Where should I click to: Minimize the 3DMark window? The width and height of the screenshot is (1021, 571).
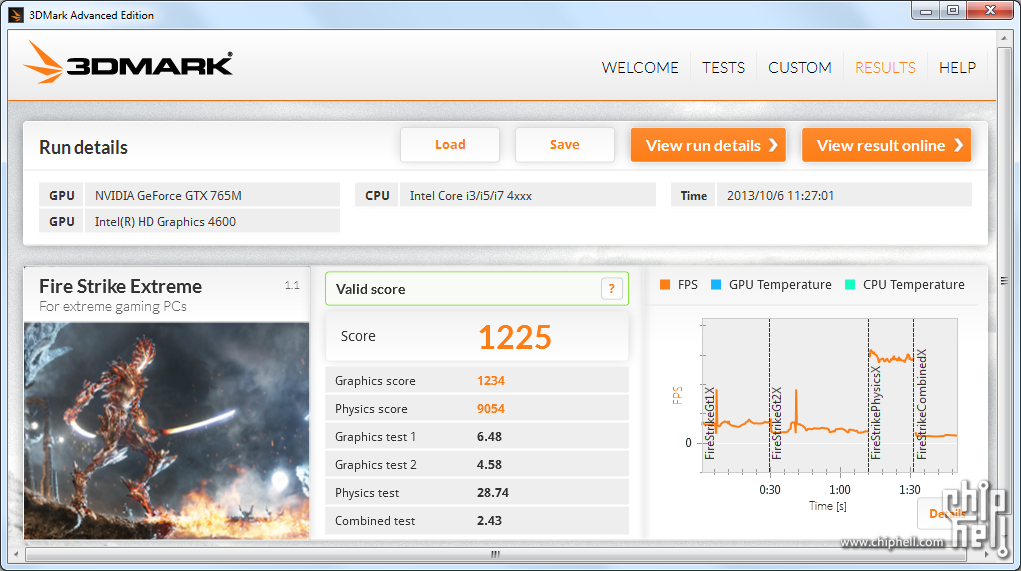coord(926,10)
